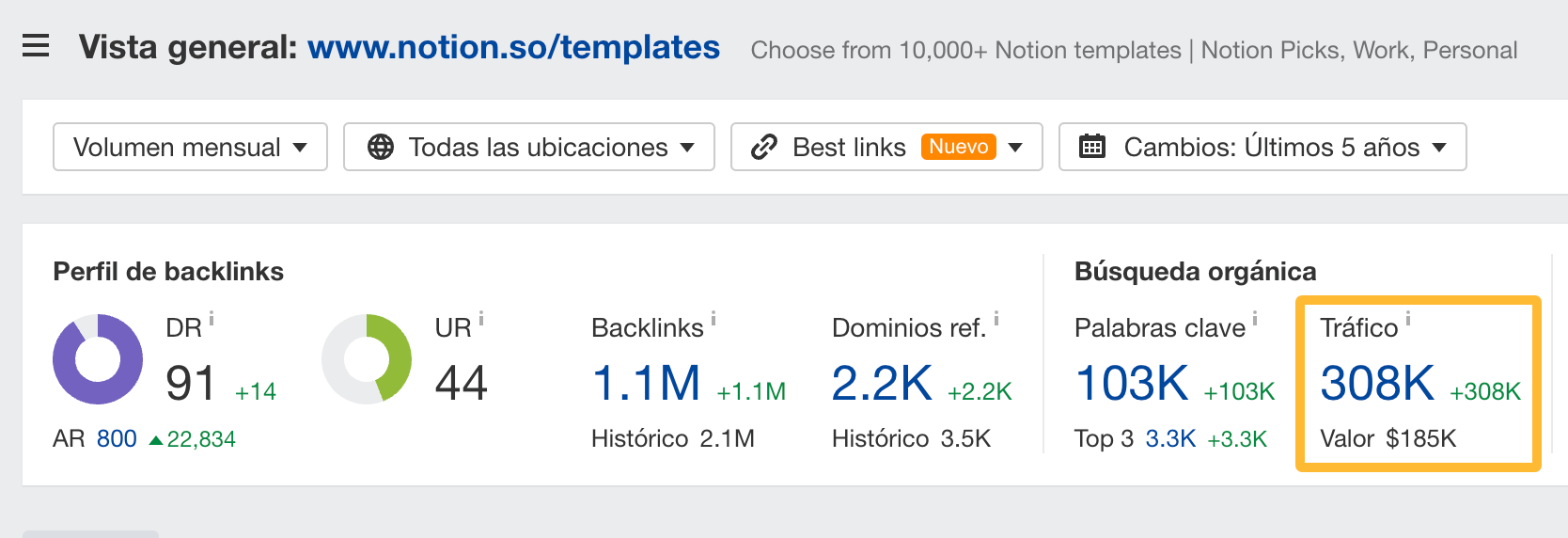Click the Búsqueda orgánica heading
The width and height of the screenshot is (1568, 538).
coord(1196,272)
